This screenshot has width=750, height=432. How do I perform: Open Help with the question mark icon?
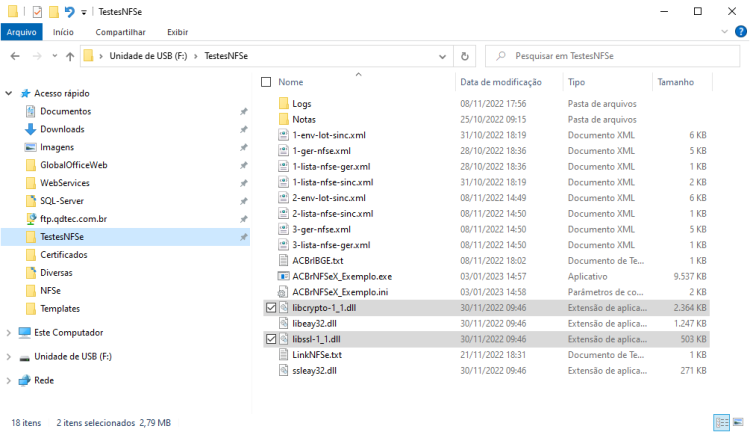740,32
